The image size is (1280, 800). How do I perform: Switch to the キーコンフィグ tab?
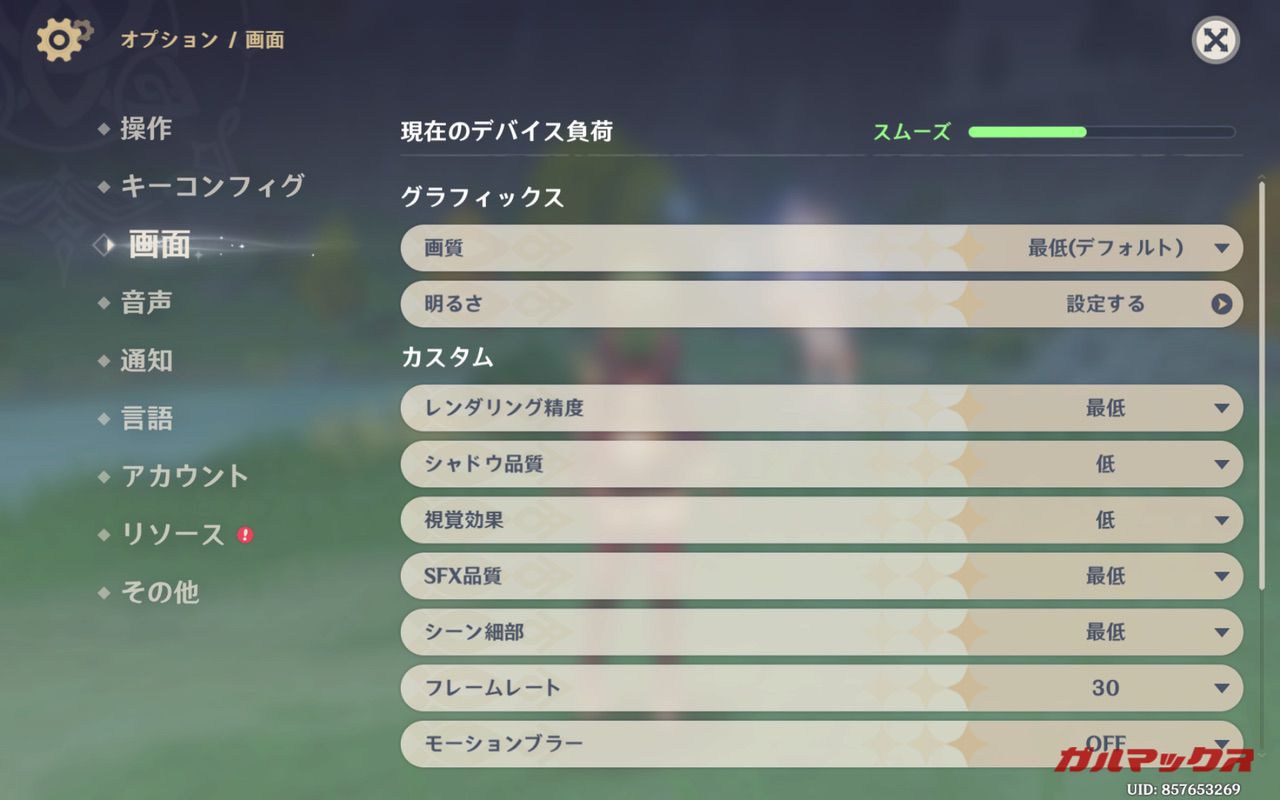[212, 186]
